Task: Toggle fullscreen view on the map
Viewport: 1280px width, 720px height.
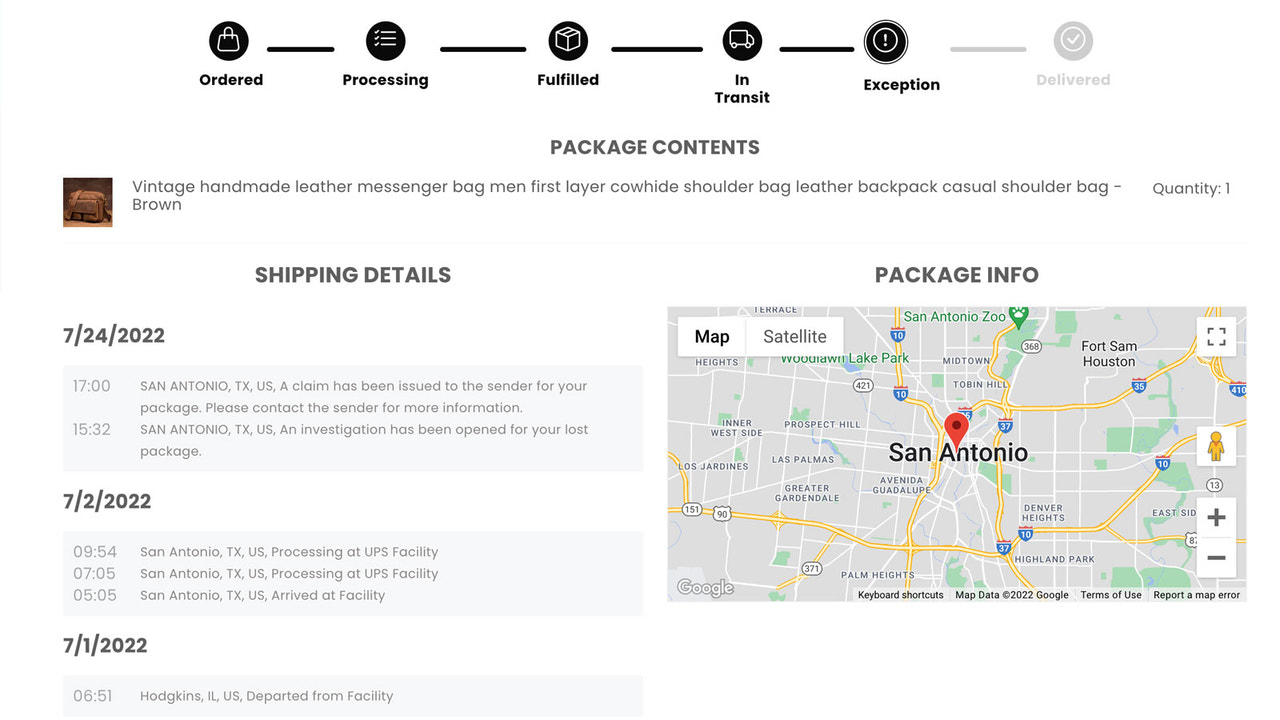Action: pyautogui.click(x=1216, y=336)
